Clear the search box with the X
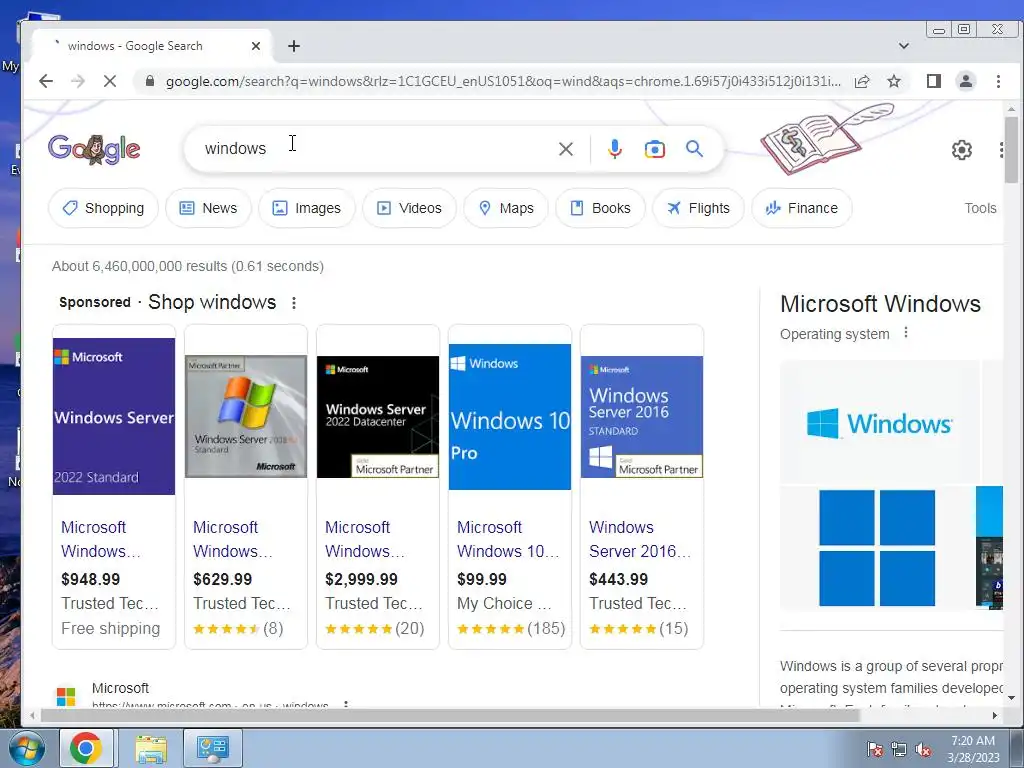This screenshot has width=1024, height=768. coord(566,149)
